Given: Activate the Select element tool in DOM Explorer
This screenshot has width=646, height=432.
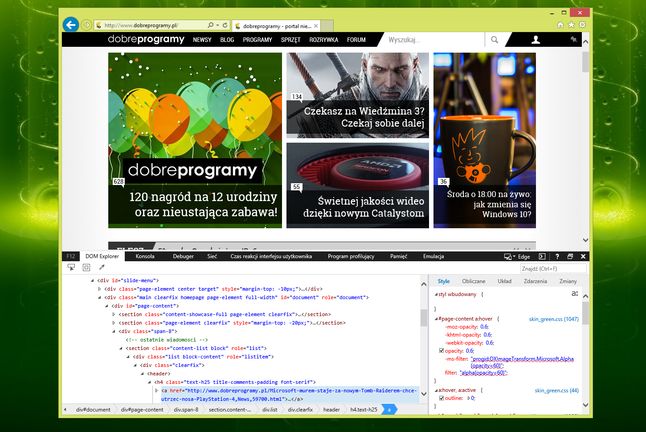Looking at the screenshot, I should tap(71, 268).
